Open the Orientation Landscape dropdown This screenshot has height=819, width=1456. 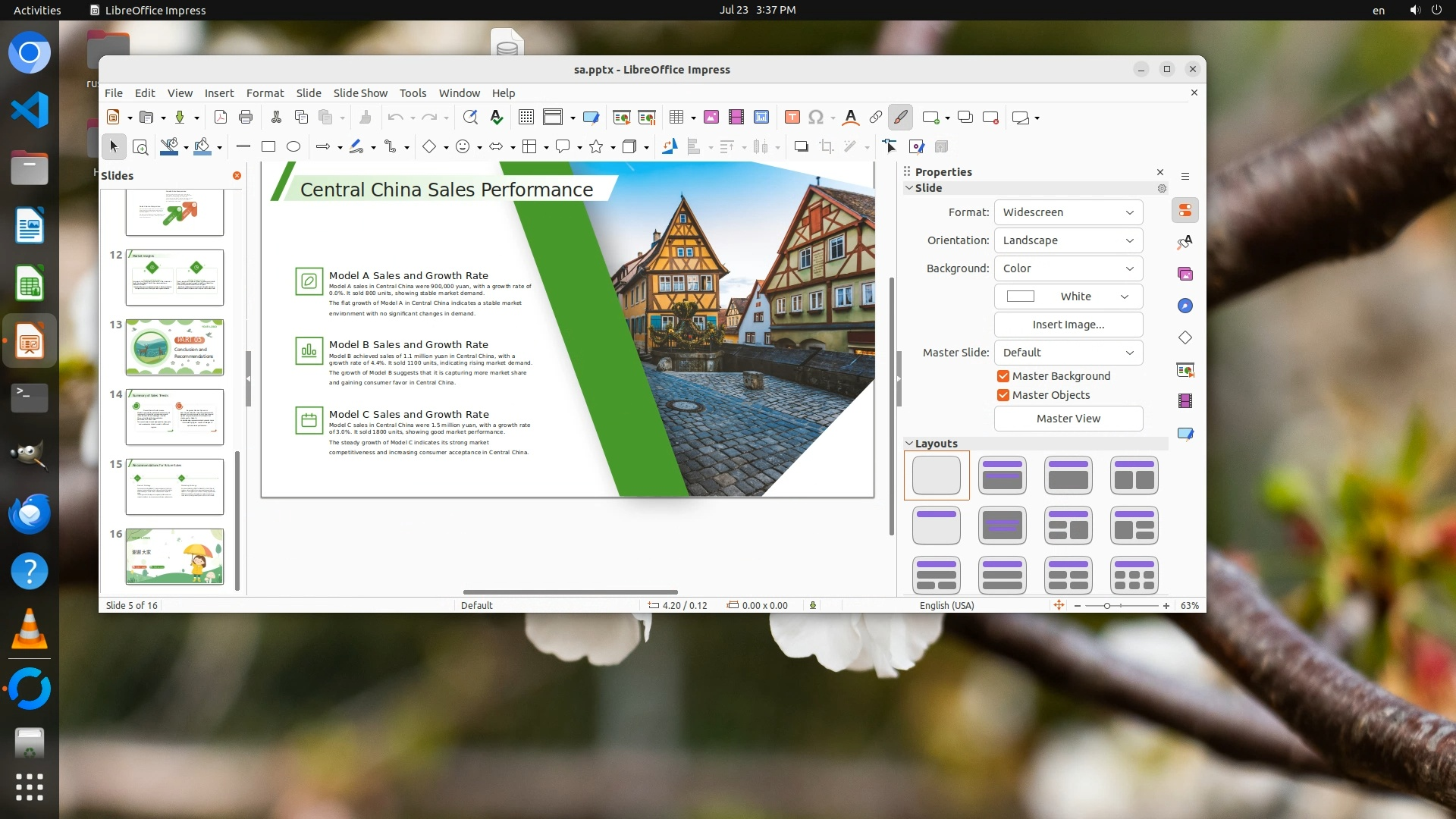[x=1068, y=240]
